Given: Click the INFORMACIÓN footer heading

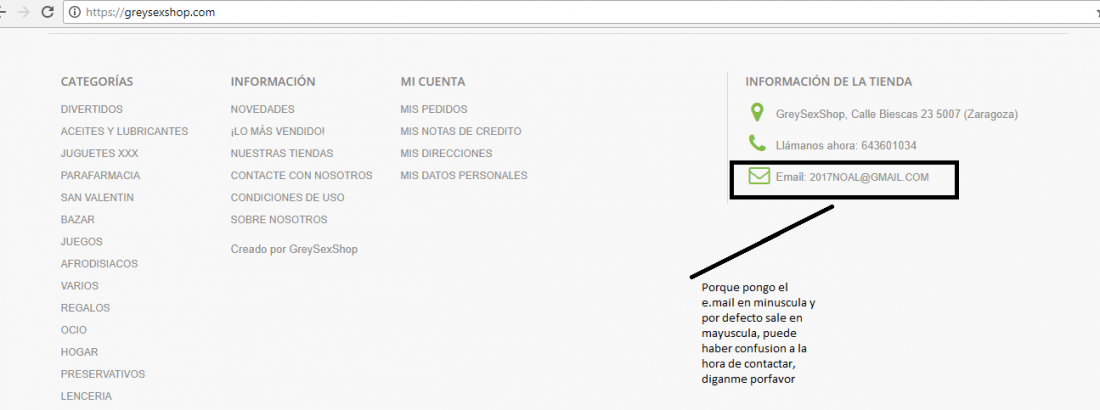Looking at the screenshot, I should 273,81.
